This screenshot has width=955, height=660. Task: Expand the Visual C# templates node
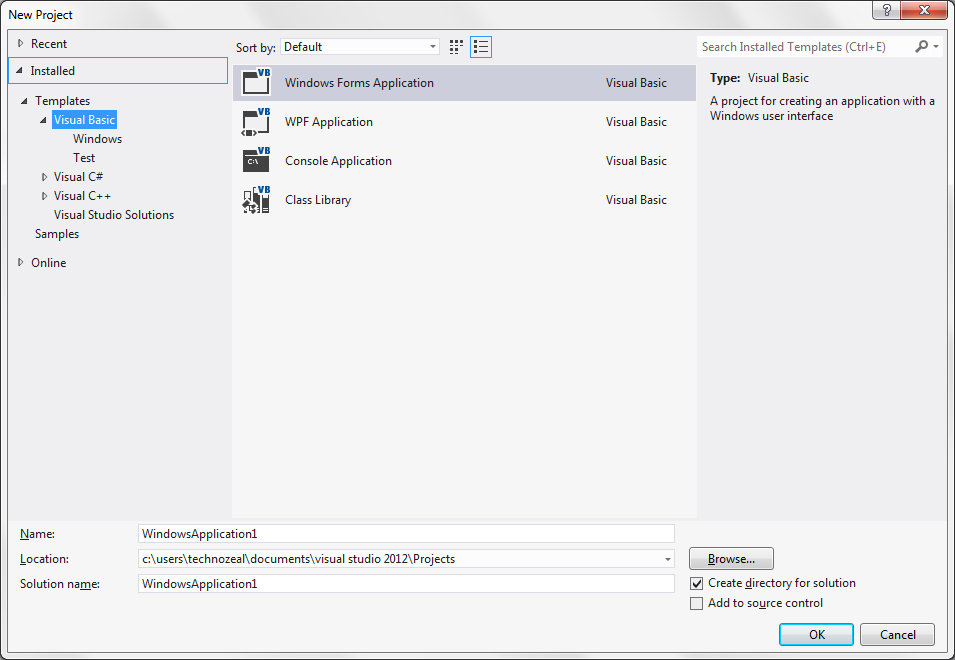44,176
